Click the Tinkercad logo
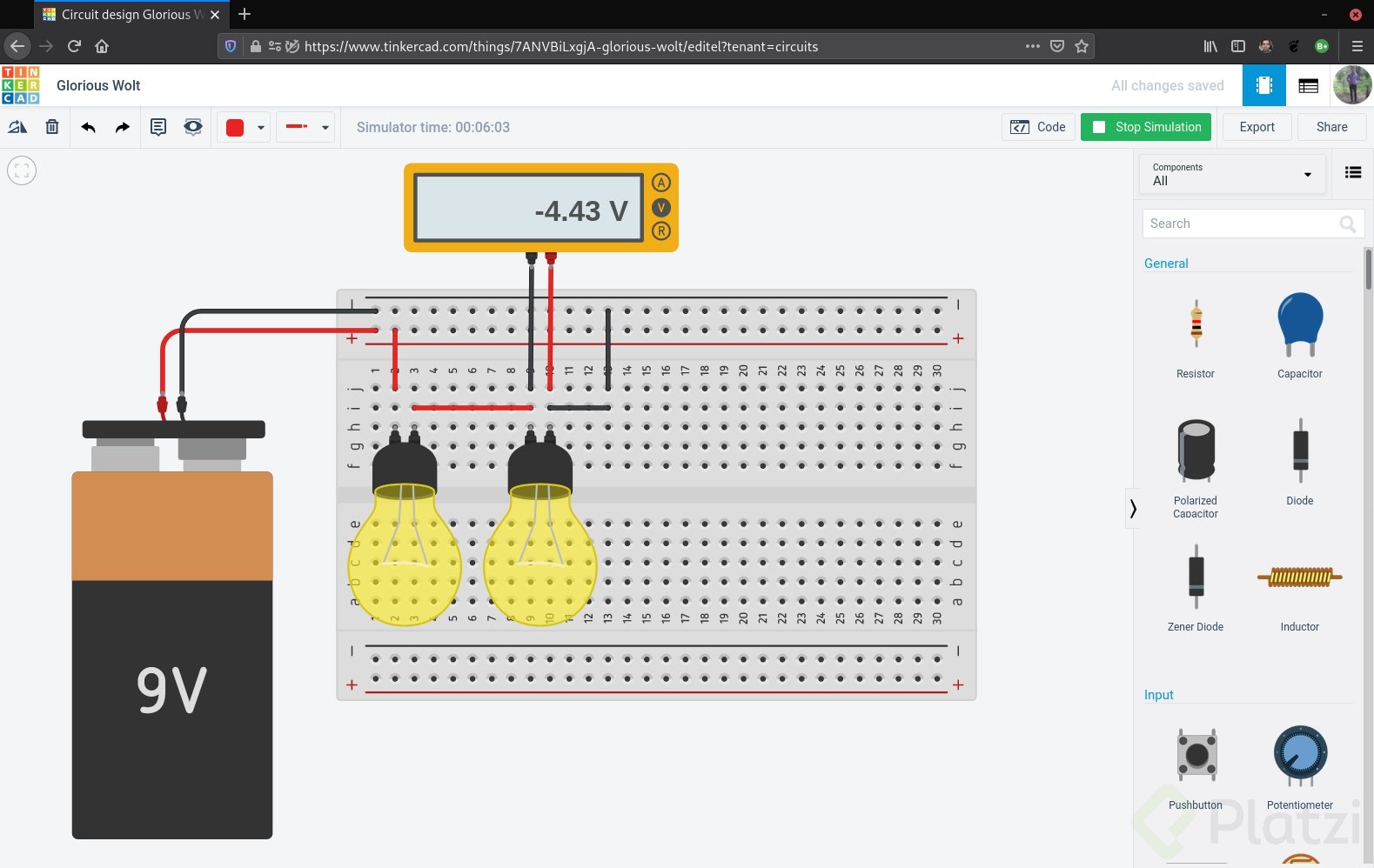1374x868 pixels. pos(21,85)
